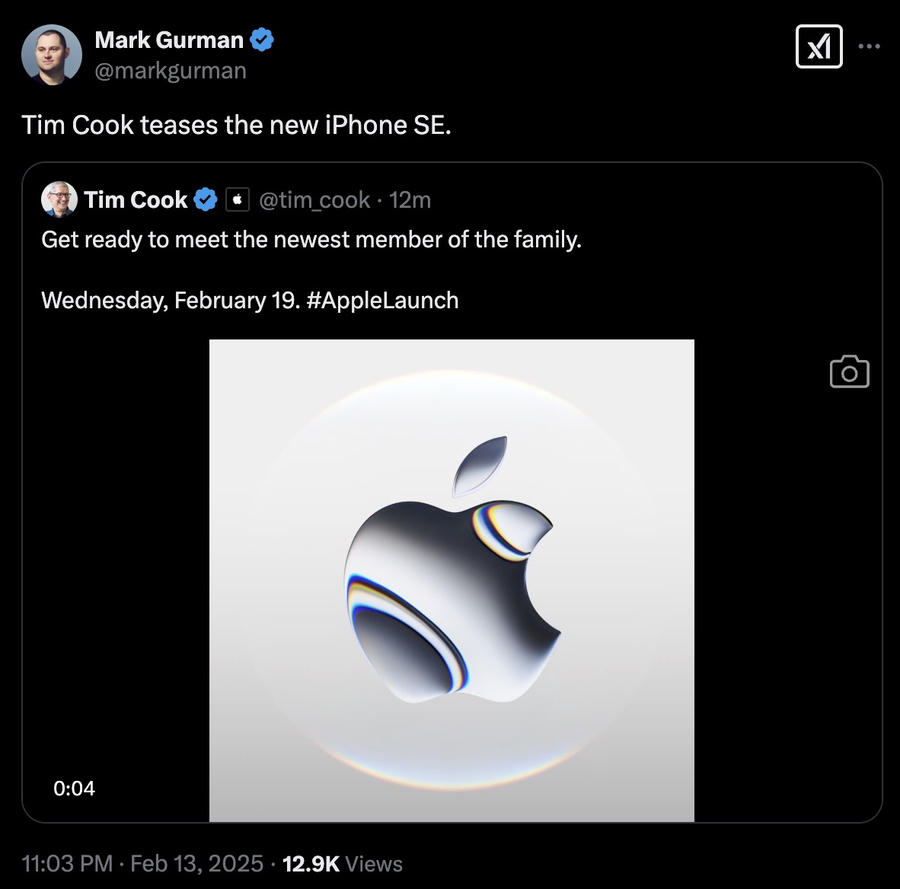Click the quoted text about the newest family member
This screenshot has width=900, height=889.
pos(311,239)
